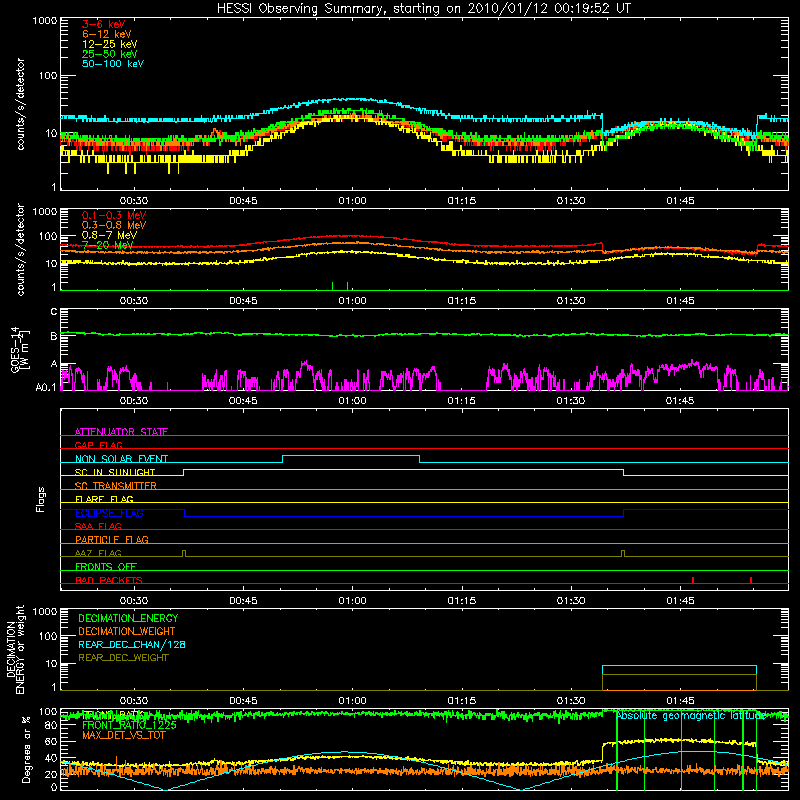Click counts/s/detector axis label of top panel

pyautogui.click(x=20, y=104)
